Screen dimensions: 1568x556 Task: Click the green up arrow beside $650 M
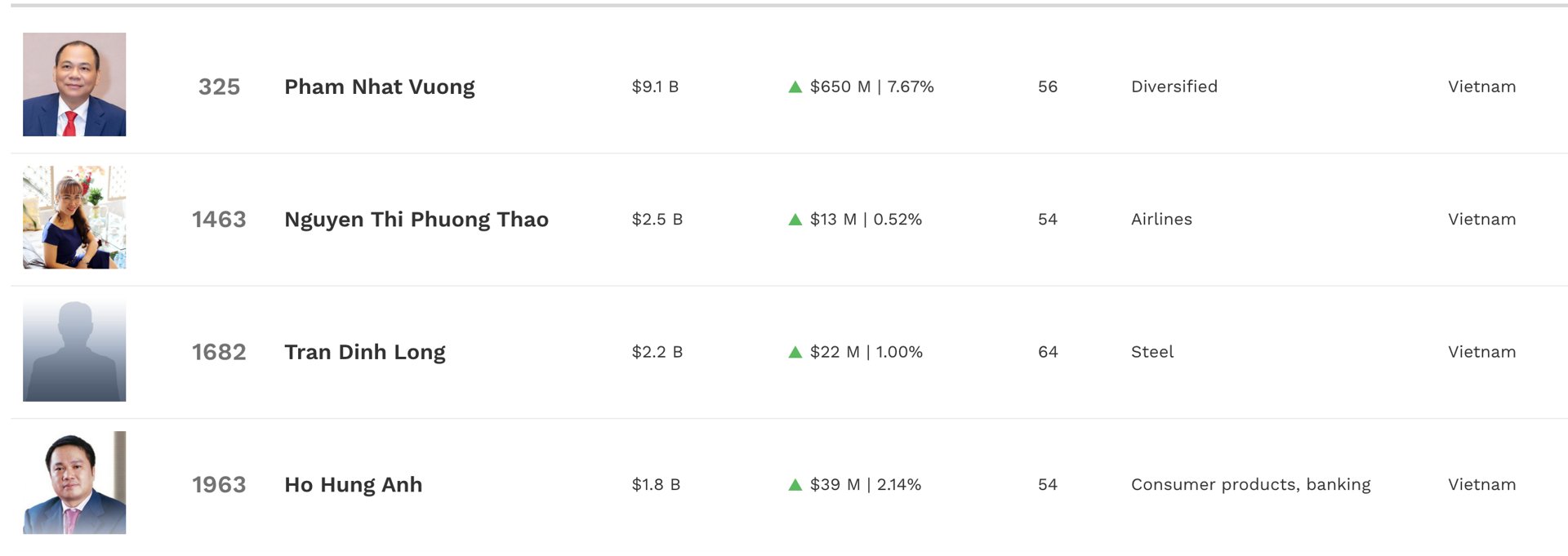pyautogui.click(x=795, y=87)
